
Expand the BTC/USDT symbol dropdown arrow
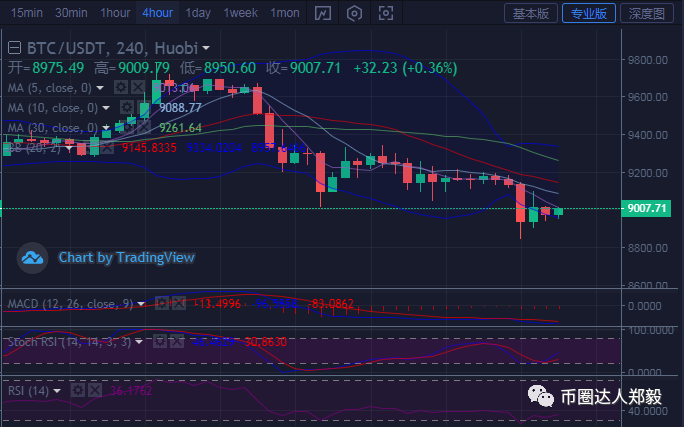[206, 48]
